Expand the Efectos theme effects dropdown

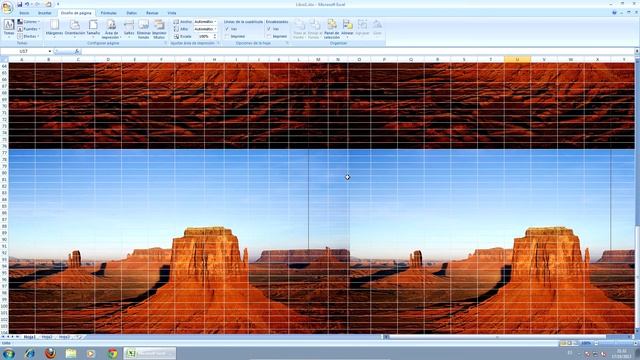(29, 36)
